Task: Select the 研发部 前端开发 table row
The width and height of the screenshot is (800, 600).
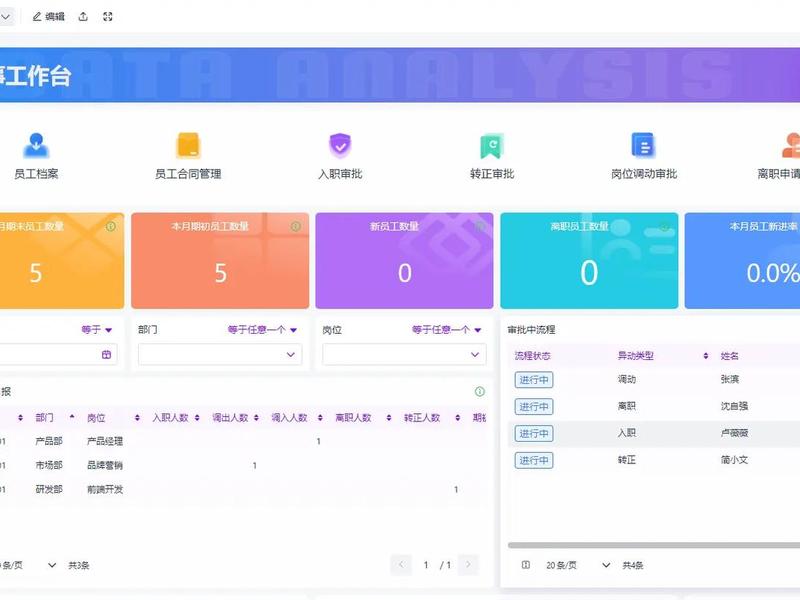Action: pos(243,489)
